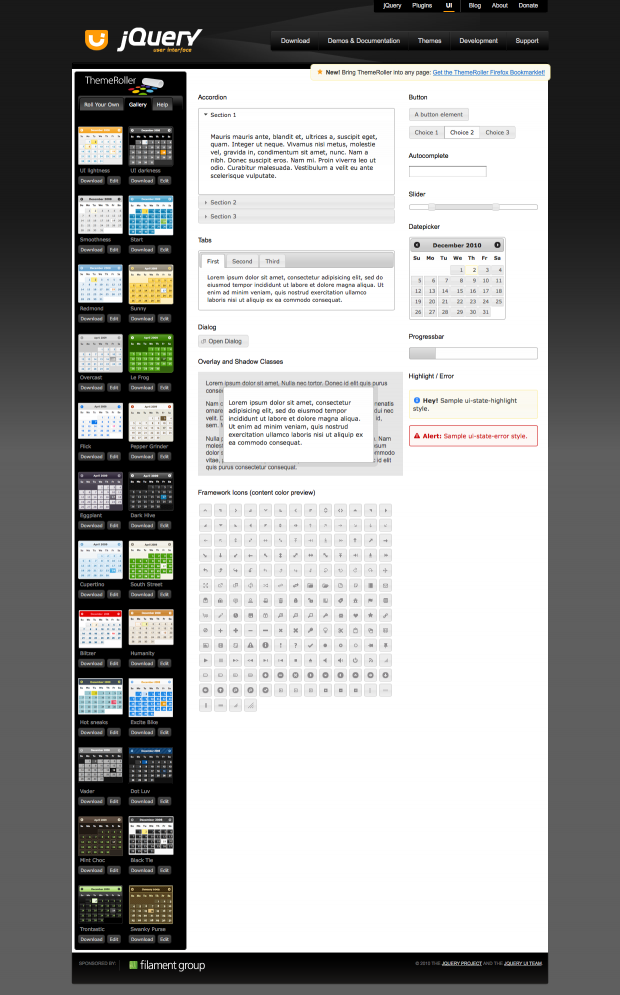The width and height of the screenshot is (620, 995).
Task: Click the pencil icon in the grid
Action: pyautogui.click(x=220, y=615)
